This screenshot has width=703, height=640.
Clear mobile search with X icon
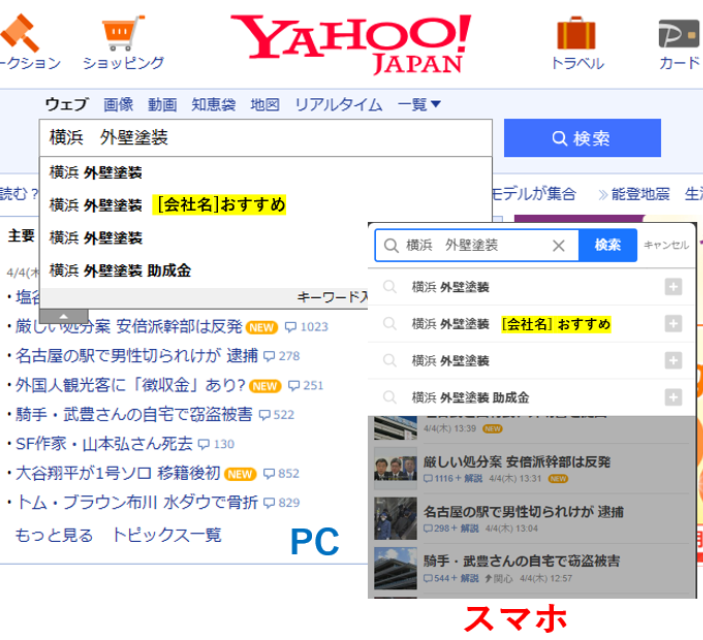click(x=559, y=245)
